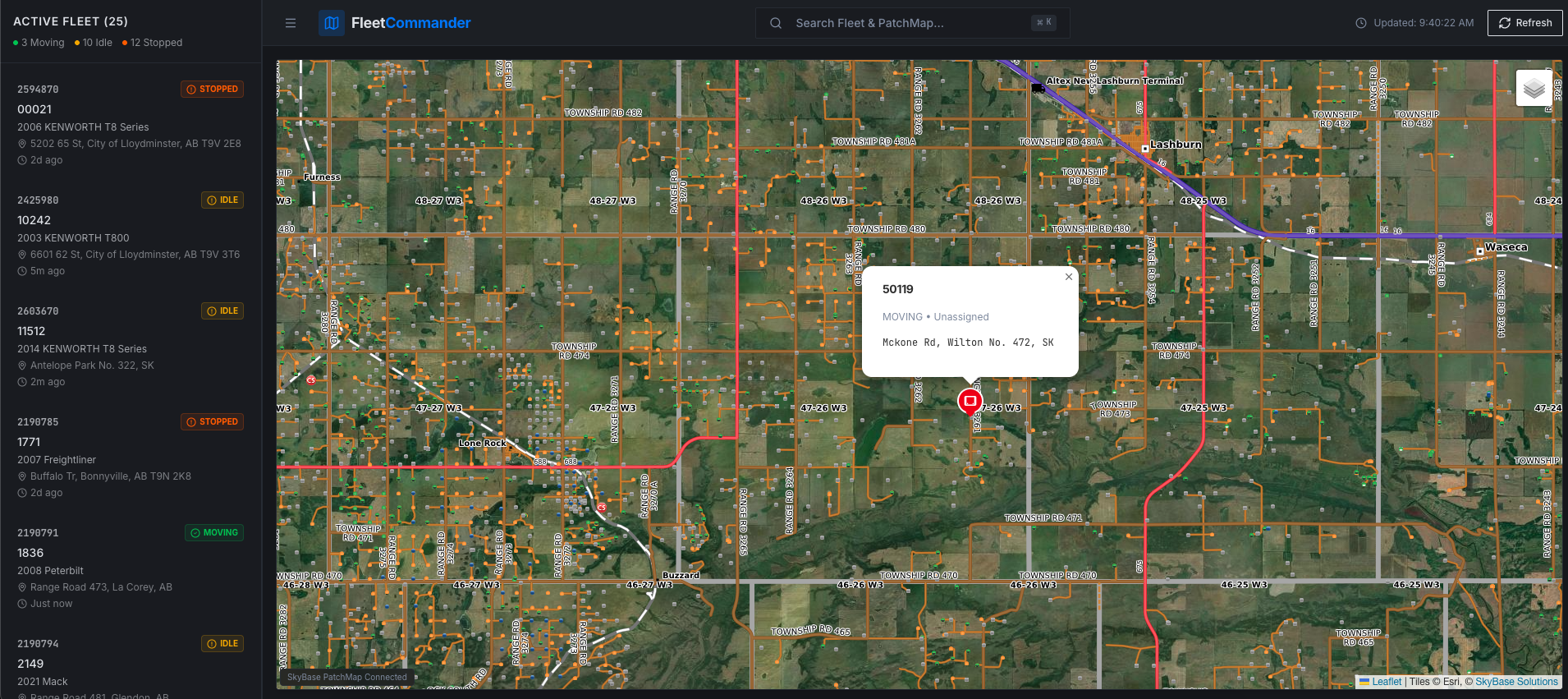
Task: Filter by 10 Idle status
Action: (96, 43)
